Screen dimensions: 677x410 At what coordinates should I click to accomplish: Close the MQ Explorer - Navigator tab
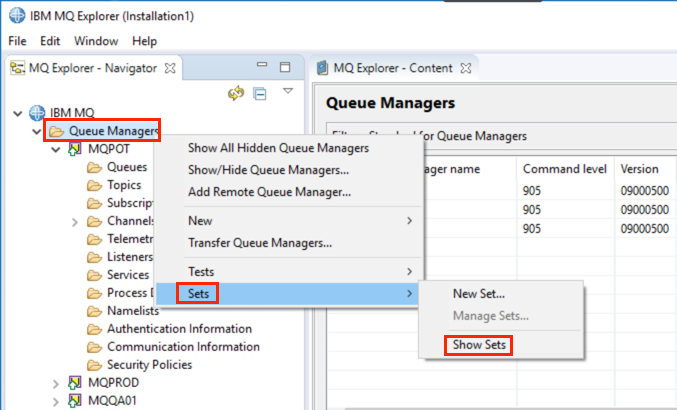coord(171,68)
